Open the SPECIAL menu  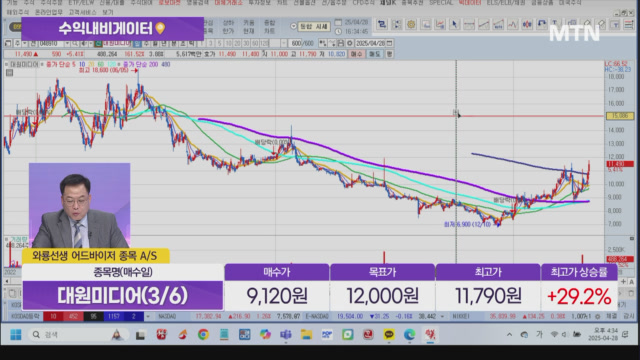(441, 2)
